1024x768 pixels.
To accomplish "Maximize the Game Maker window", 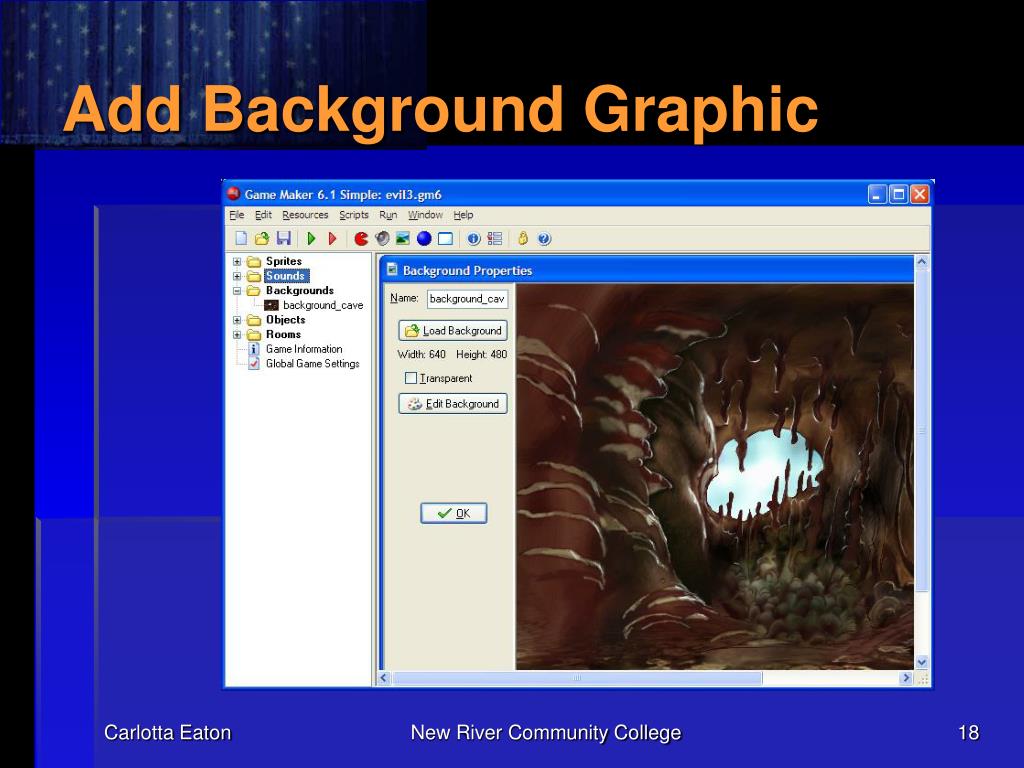I will point(899,194).
